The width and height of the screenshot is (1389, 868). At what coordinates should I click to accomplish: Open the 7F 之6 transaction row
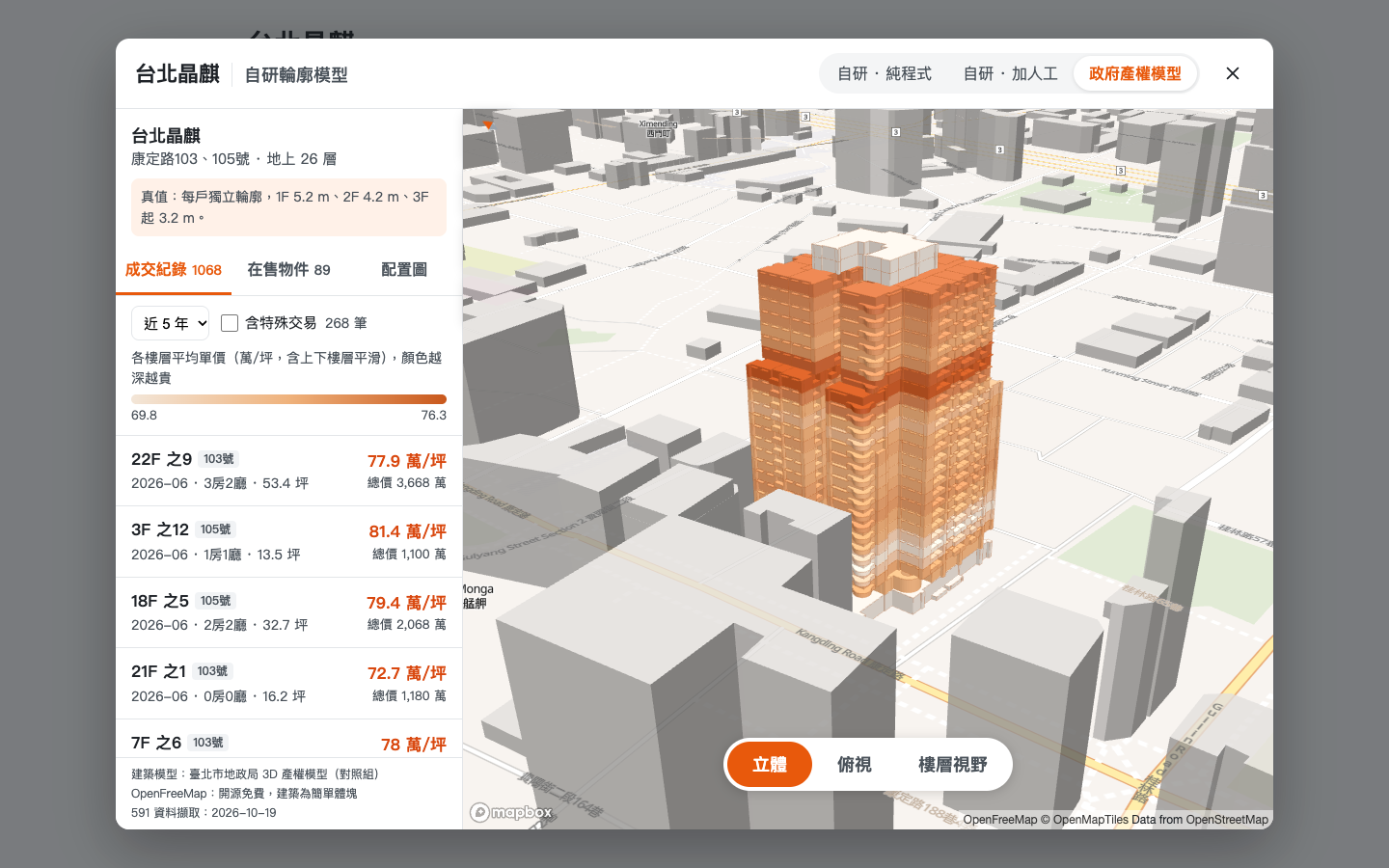point(288,739)
